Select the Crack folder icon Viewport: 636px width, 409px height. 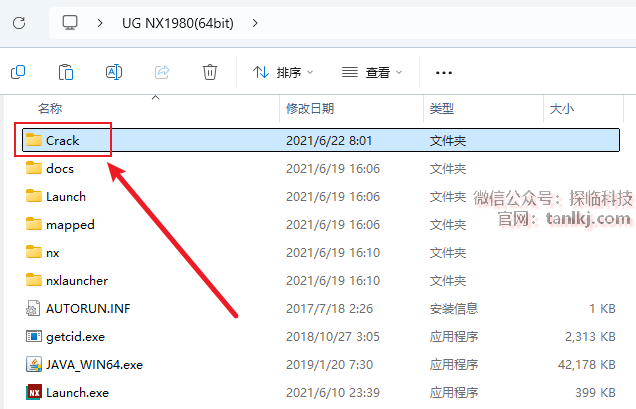point(34,140)
